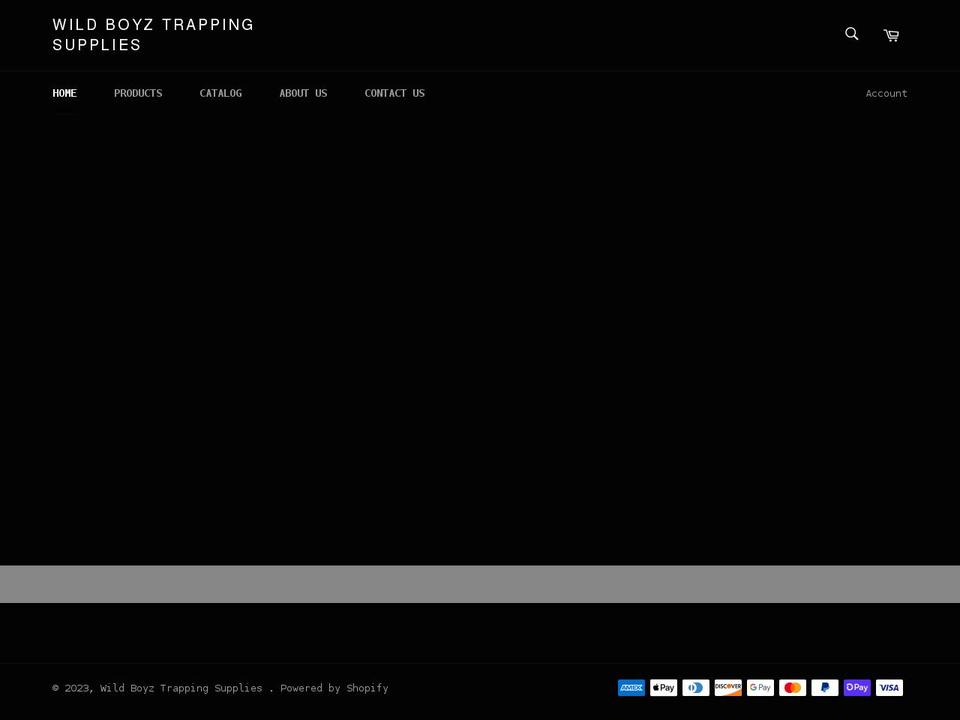
Task: Select the Google Pay icon
Action: tap(760, 688)
